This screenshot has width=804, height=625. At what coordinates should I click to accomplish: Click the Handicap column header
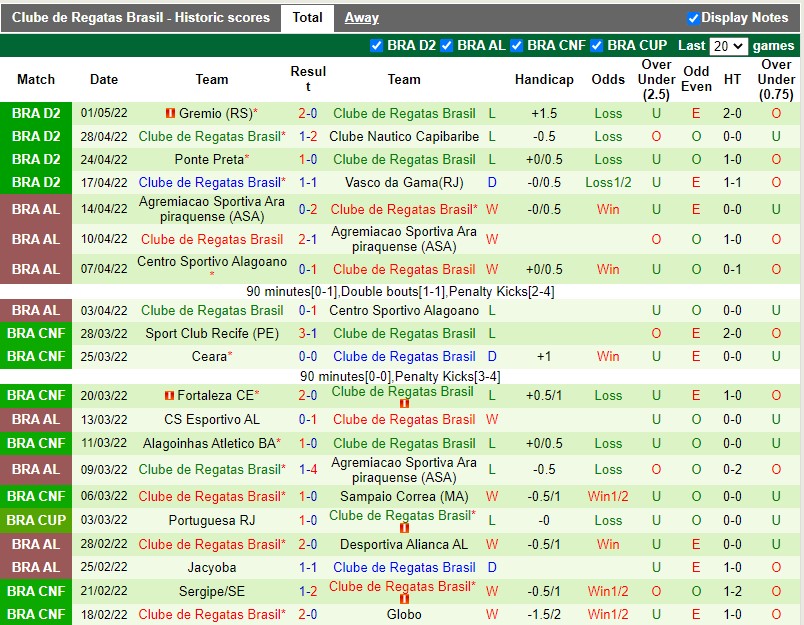(544, 79)
